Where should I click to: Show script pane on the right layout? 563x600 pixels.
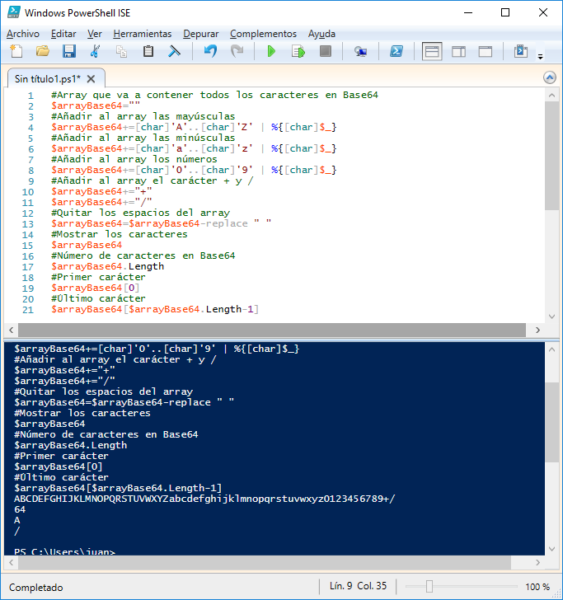[x=459, y=51]
